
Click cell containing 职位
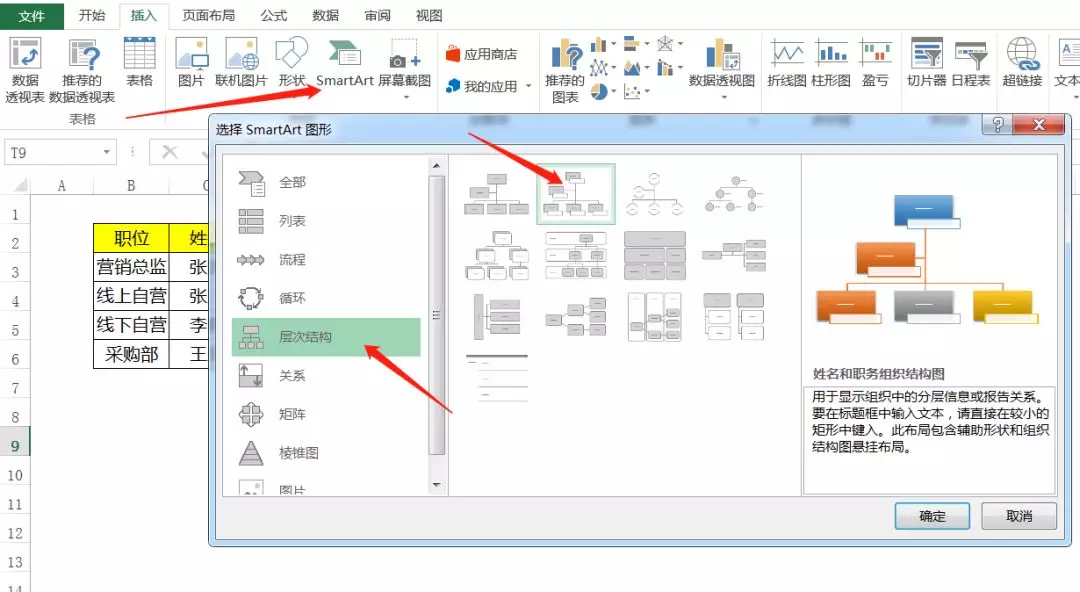pyautogui.click(x=131, y=238)
